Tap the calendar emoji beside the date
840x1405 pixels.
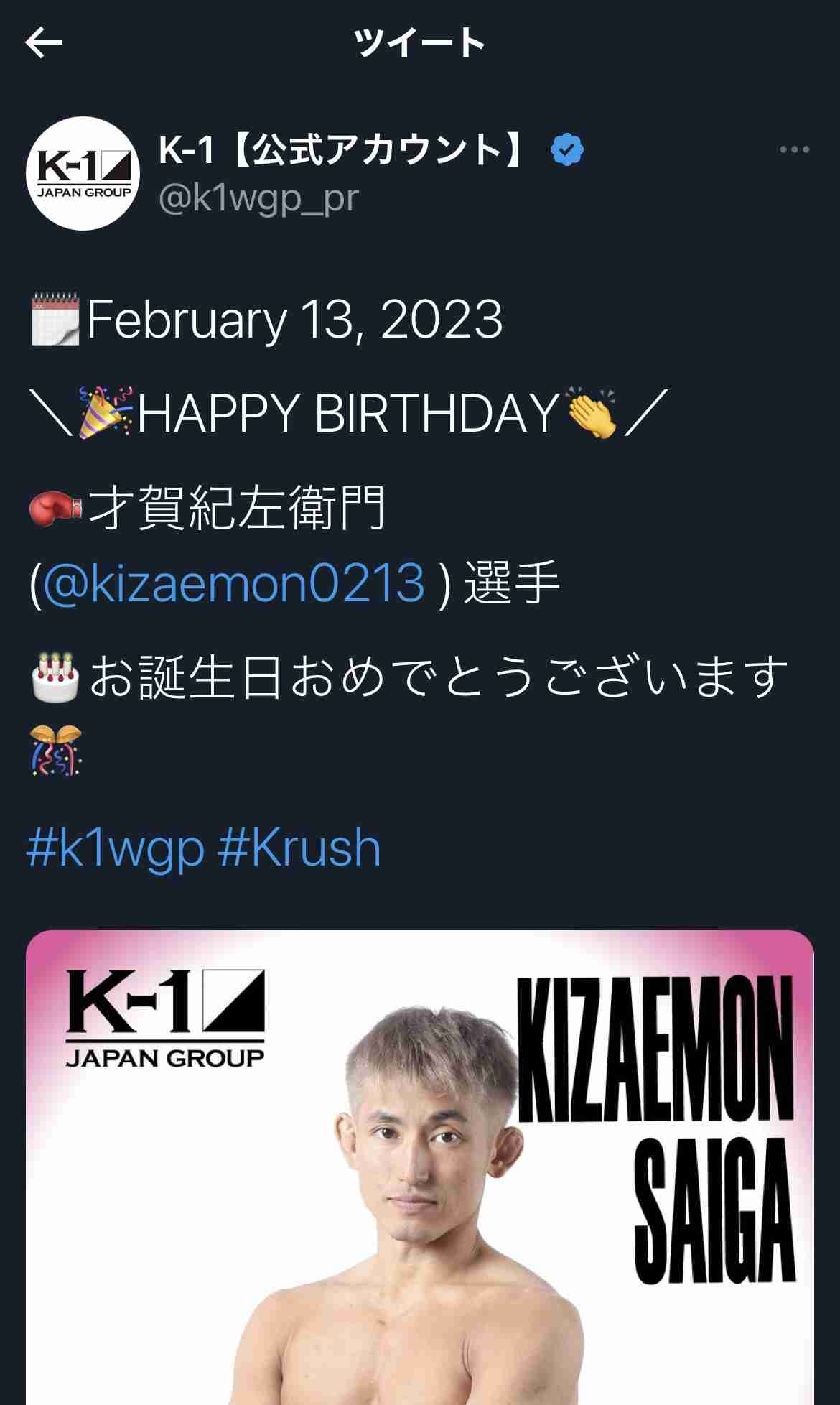(x=55, y=319)
